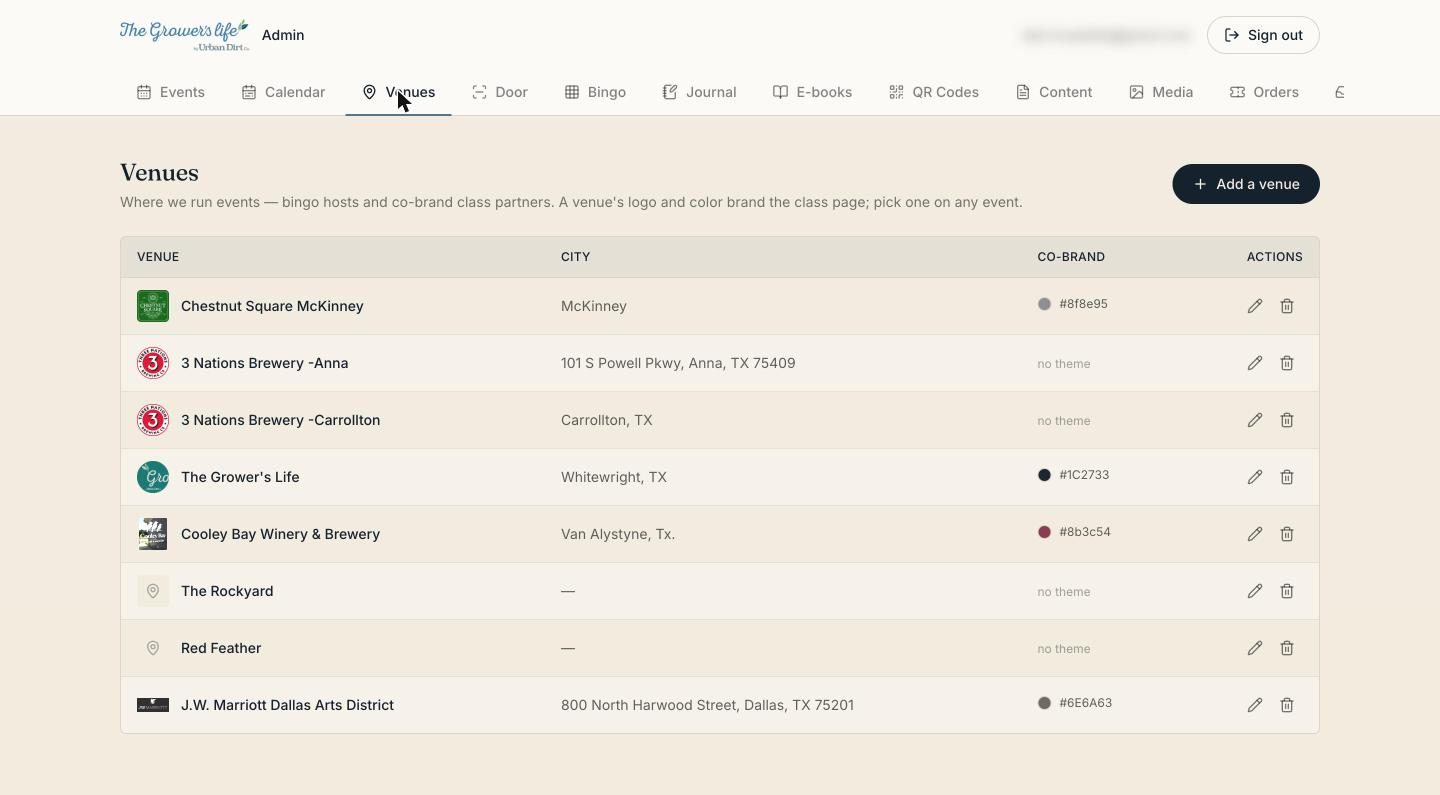
Task: Edit 3 Nations Brewery -Carrollton pencil icon
Action: (x=1255, y=420)
